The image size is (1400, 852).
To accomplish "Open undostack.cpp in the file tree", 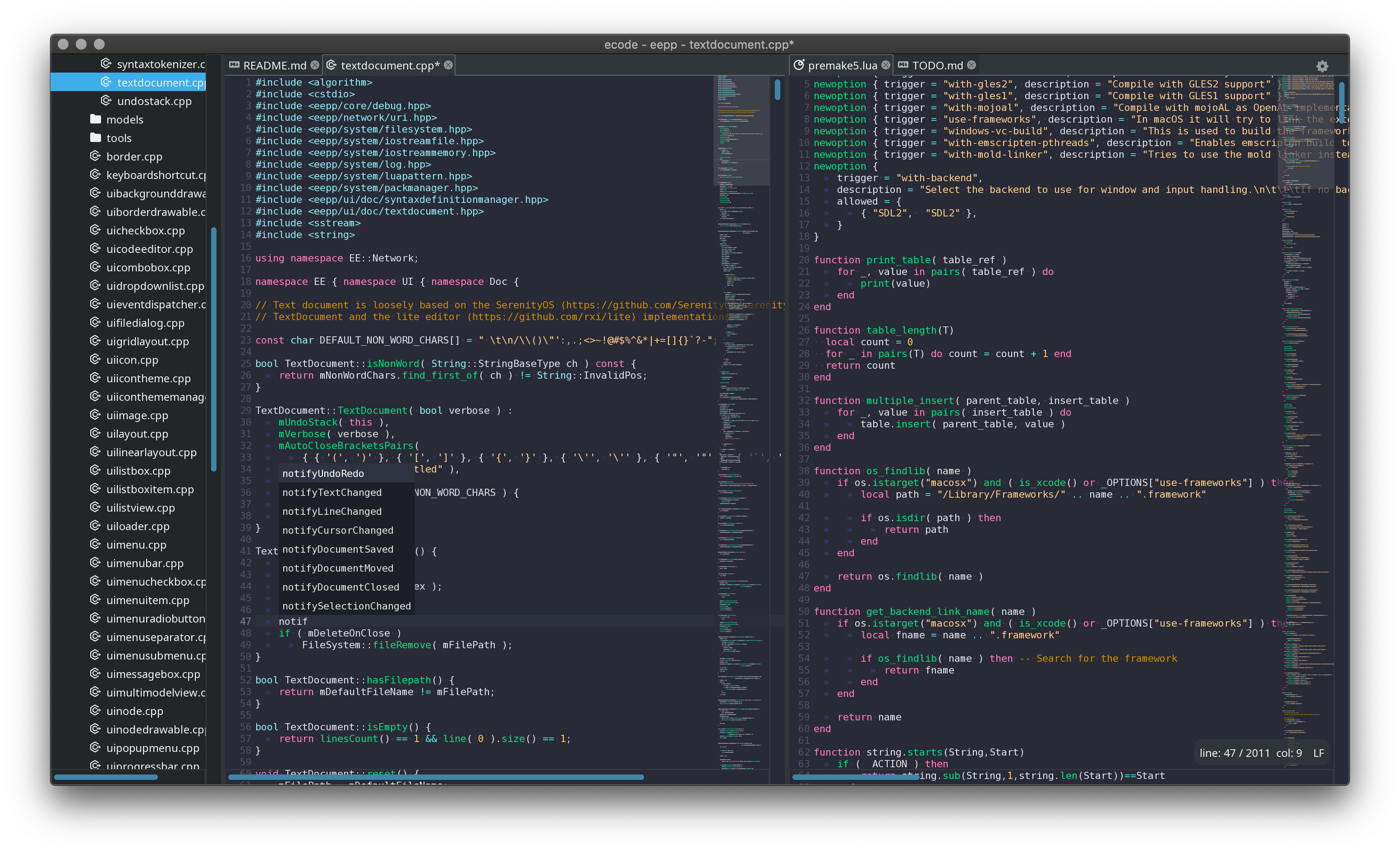I will point(154,101).
